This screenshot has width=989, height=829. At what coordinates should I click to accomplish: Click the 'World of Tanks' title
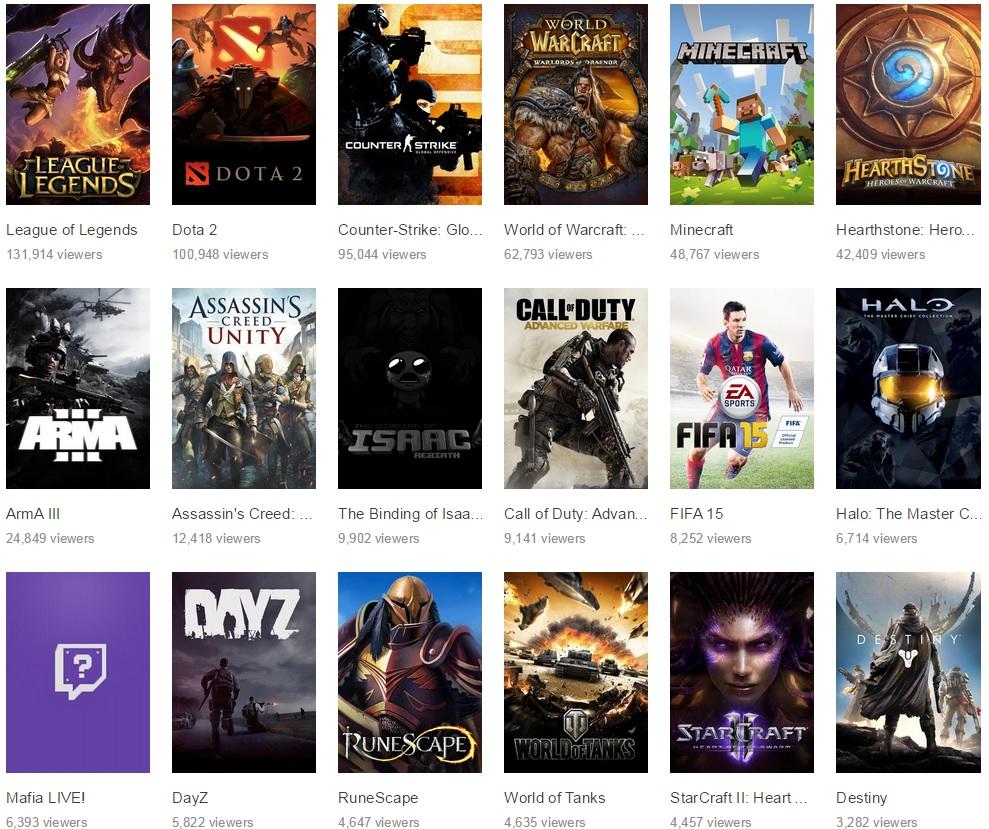point(554,798)
